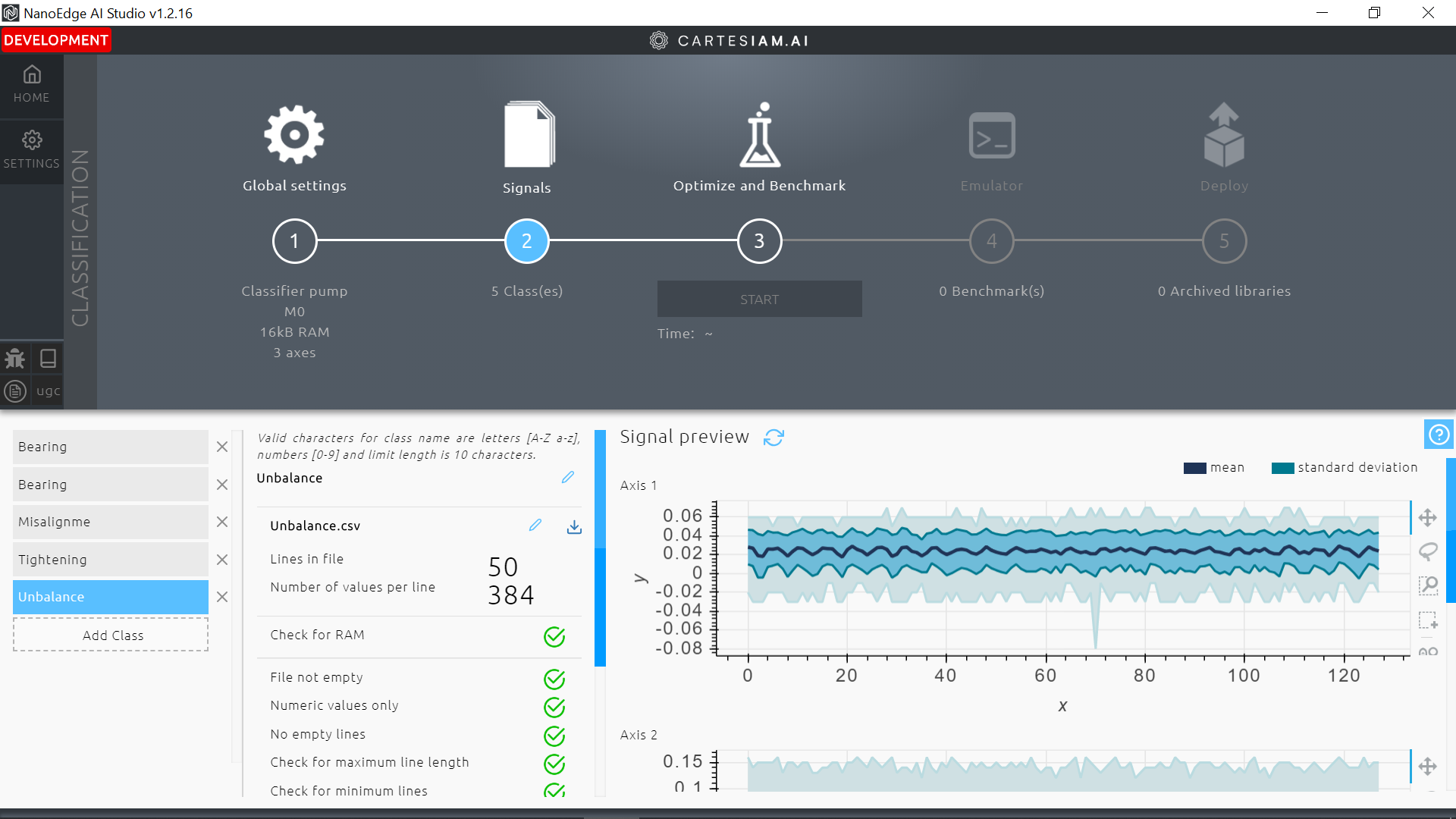
Task: Select the box zoom tool for the signal plot
Action: (x=1429, y=585)
